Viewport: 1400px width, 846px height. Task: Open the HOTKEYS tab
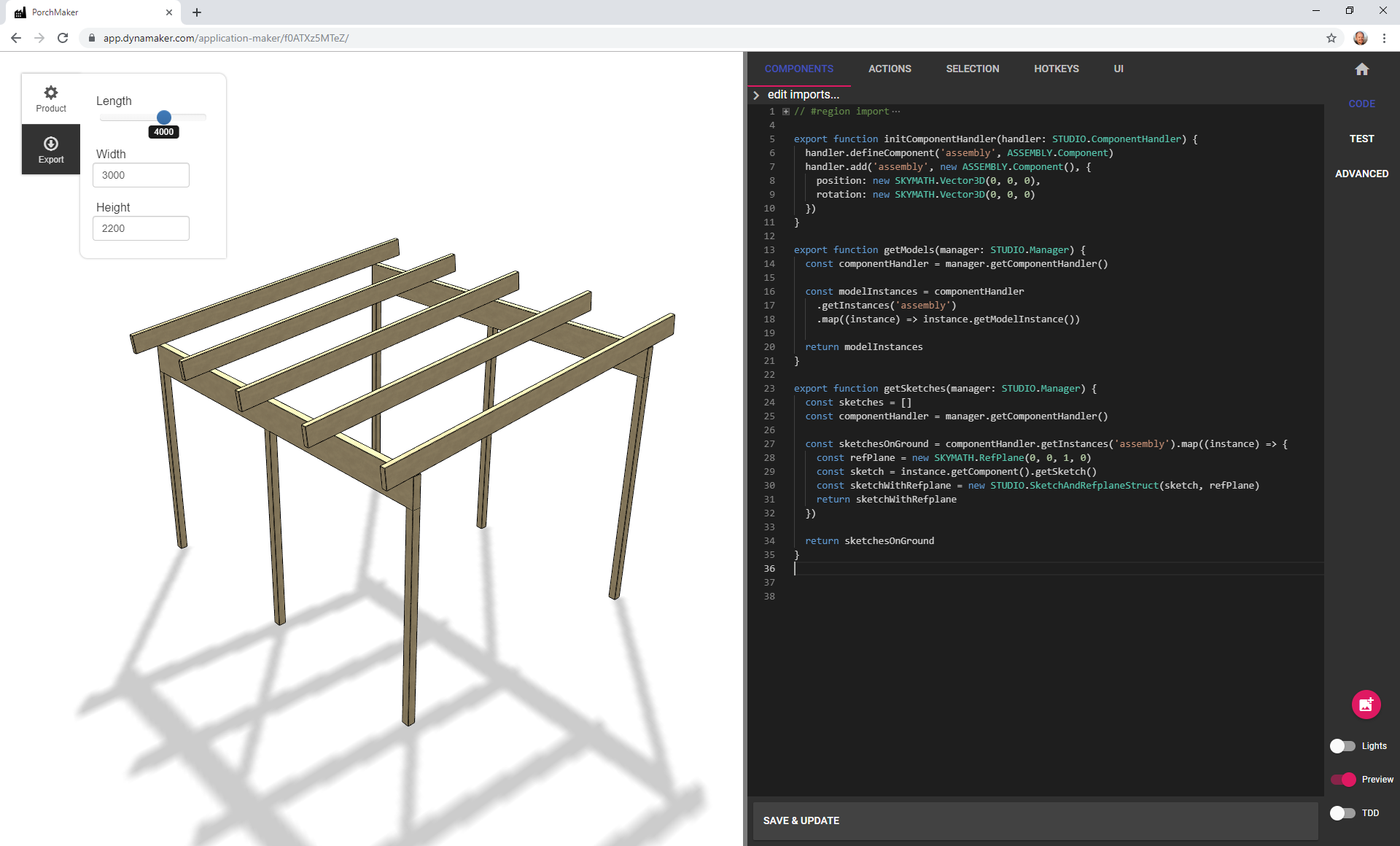[1056, 69]
